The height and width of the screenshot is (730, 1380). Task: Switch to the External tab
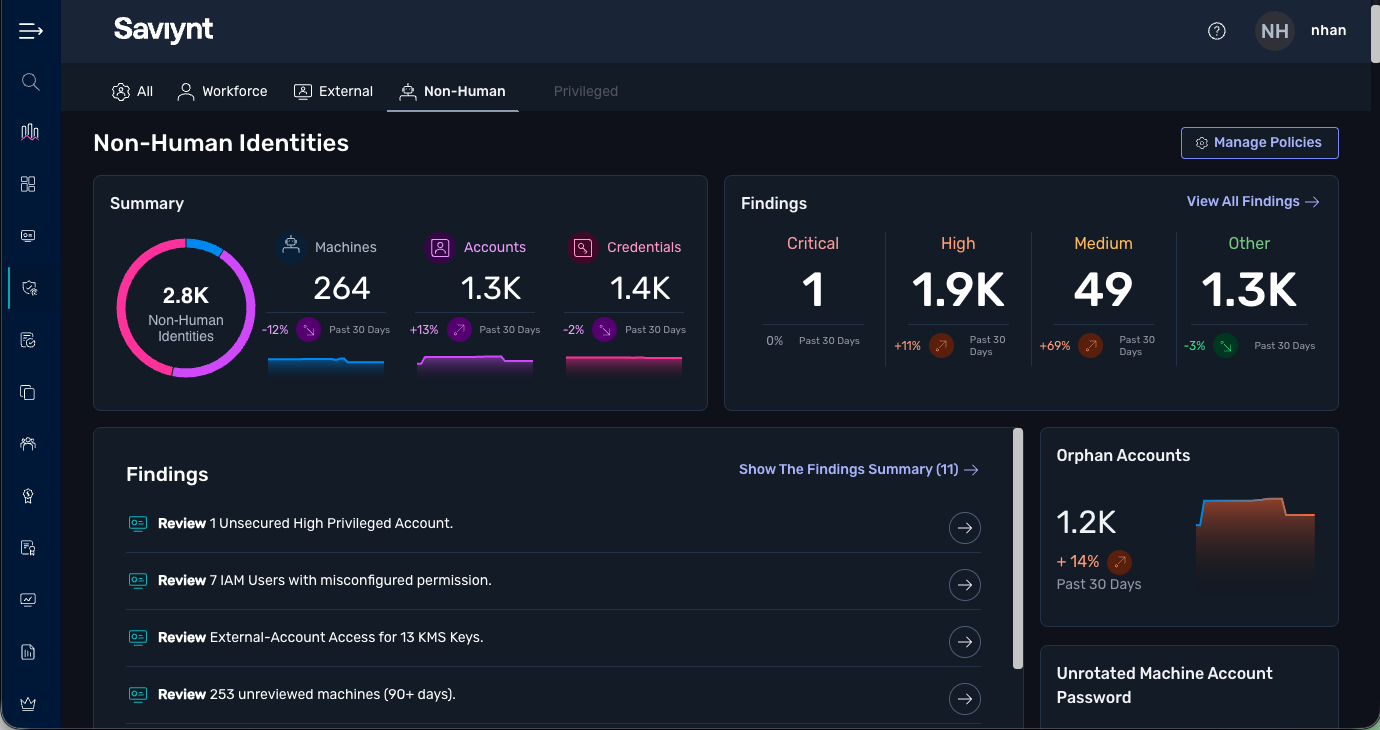click(333, 91)
